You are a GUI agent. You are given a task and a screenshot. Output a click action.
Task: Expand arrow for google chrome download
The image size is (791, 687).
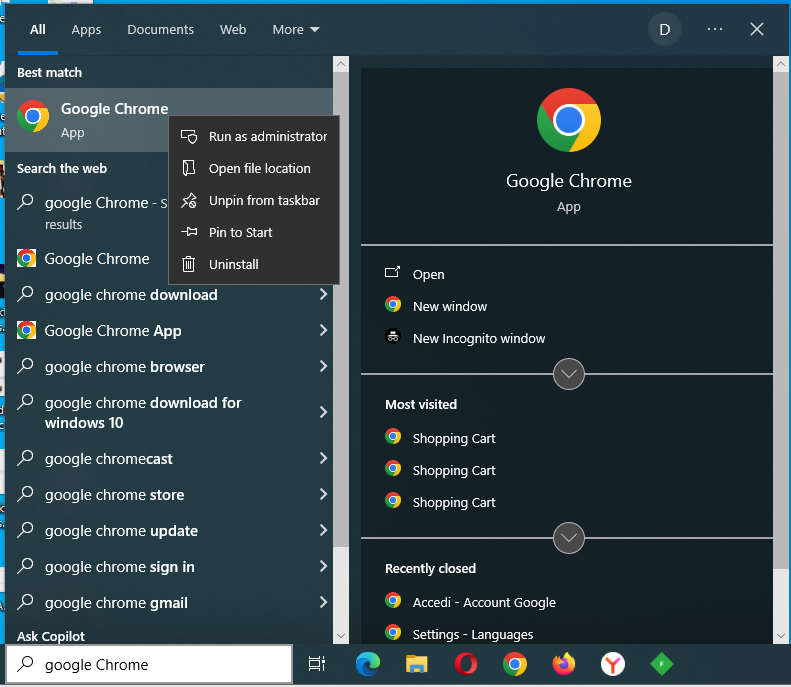323,294
